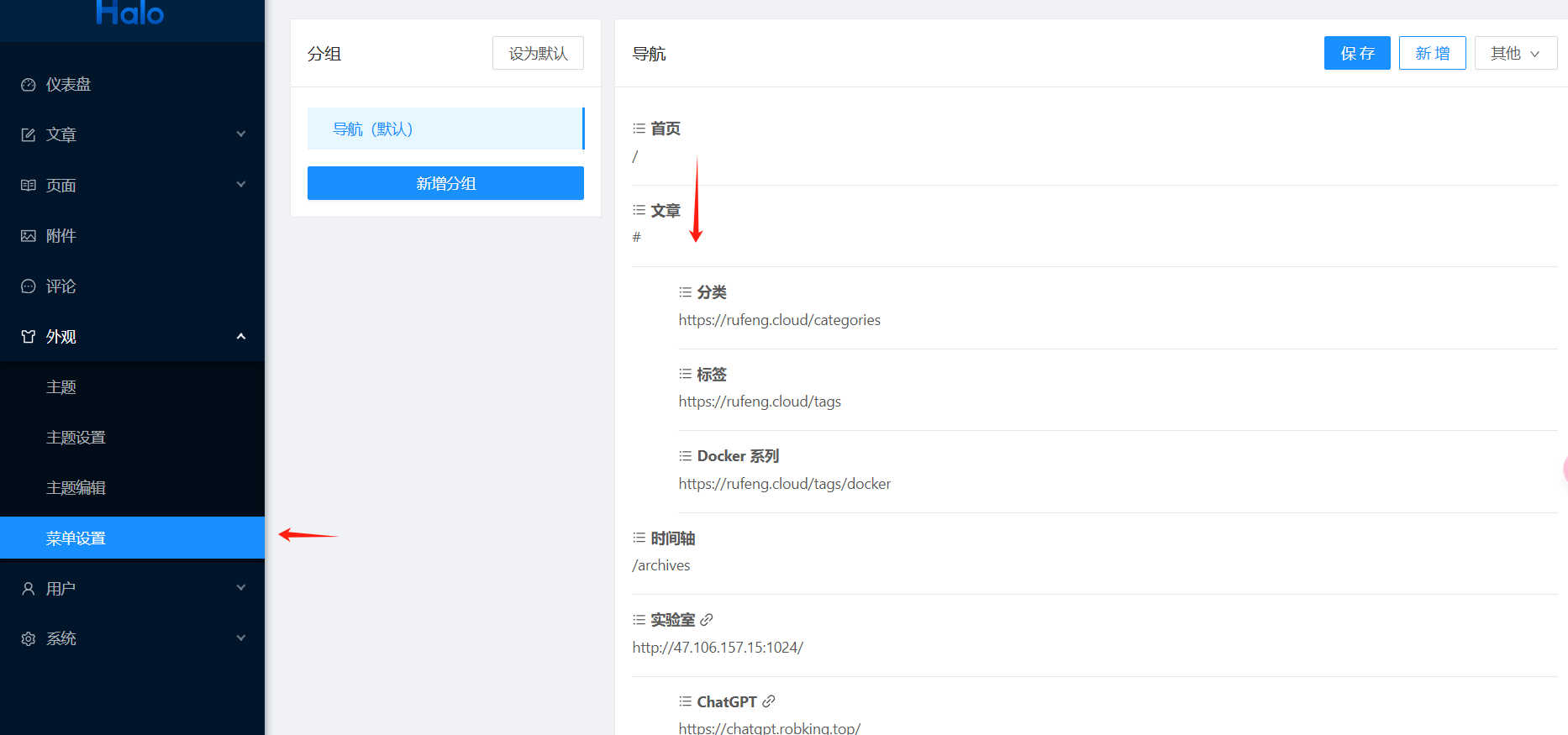Expand the 系统 sidebar submenu chevron

point(241,638)
